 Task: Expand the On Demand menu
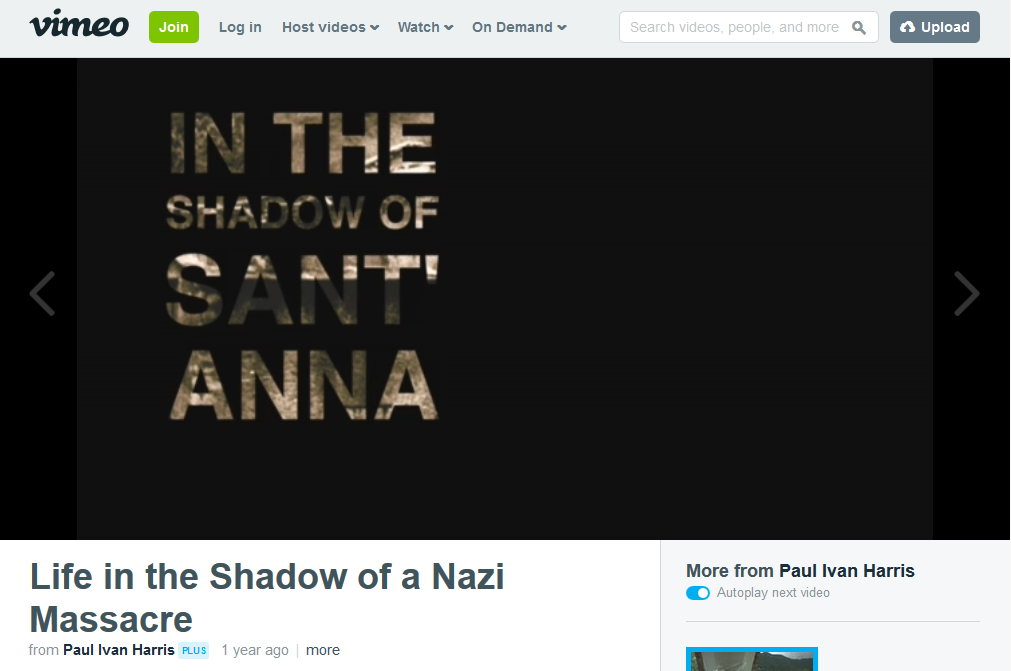(x=519, y=27)
